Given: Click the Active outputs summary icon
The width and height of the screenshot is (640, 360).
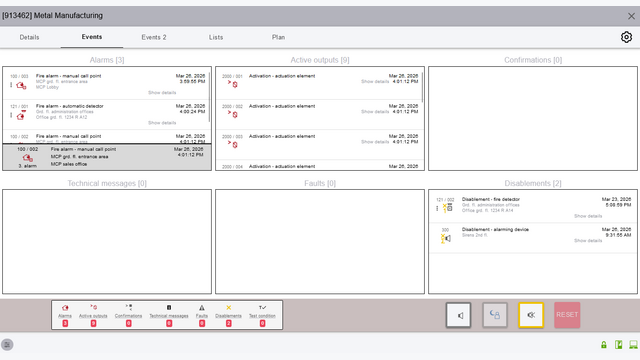Looking at the screenshot, I should click(93, 307).
